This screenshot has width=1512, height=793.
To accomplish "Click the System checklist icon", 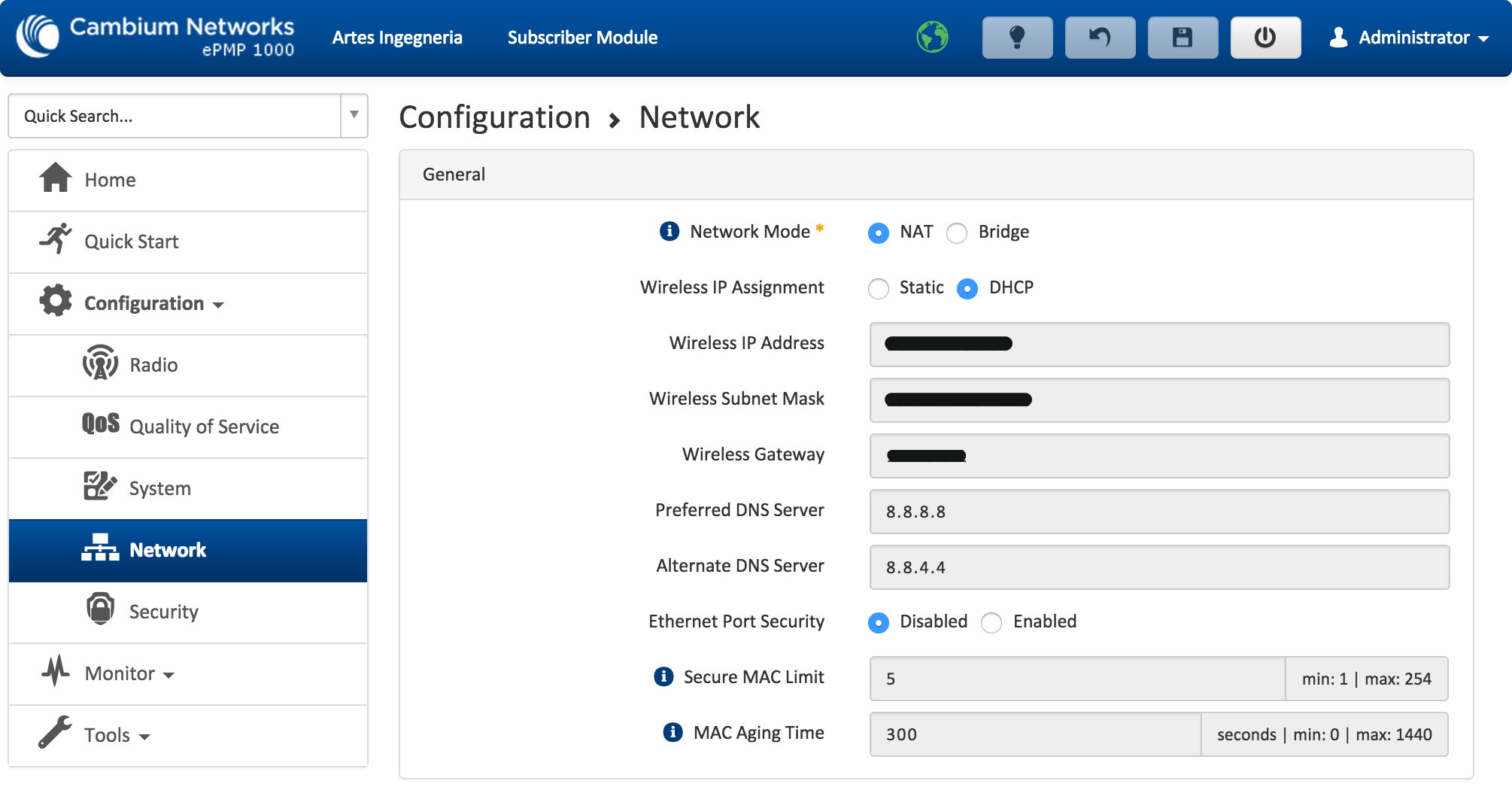I will tap(100, 486).
